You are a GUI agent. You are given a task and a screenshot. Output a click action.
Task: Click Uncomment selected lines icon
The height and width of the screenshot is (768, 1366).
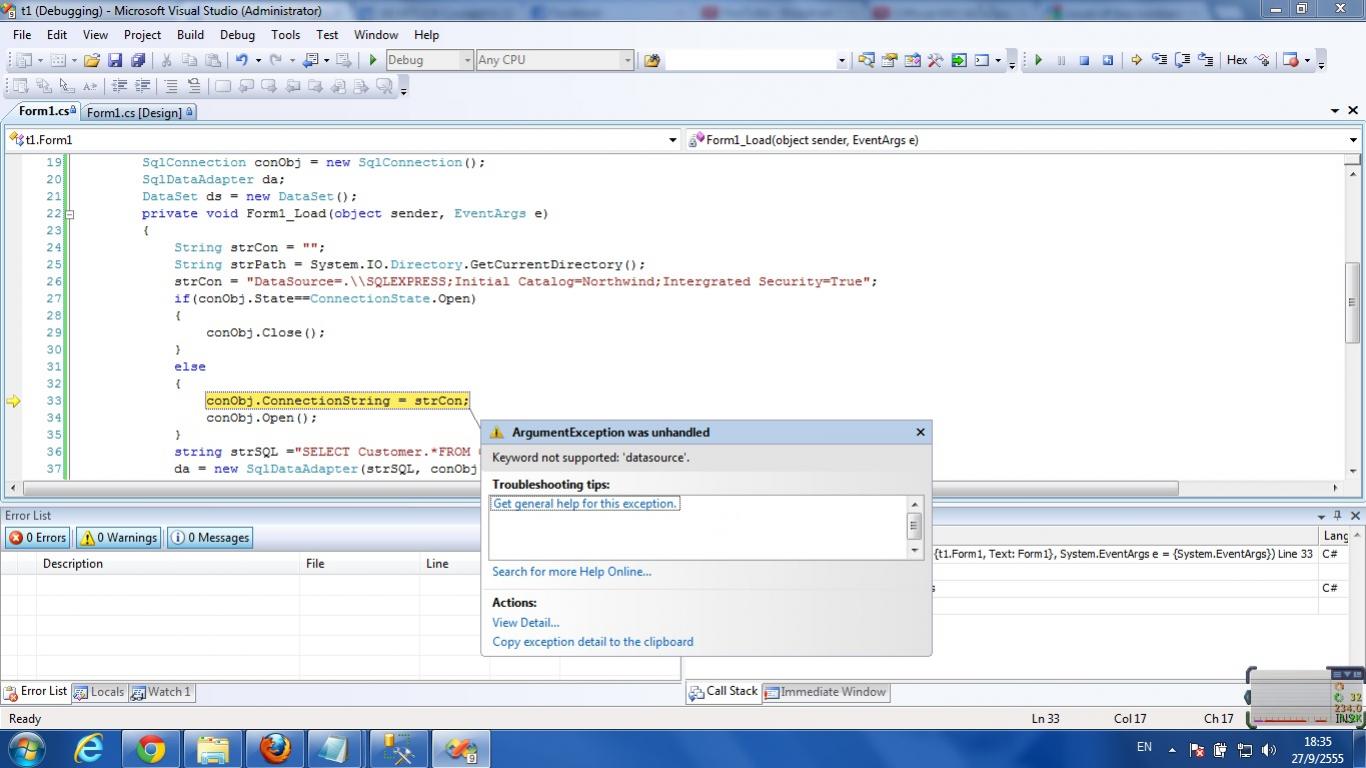click(194, 87)
